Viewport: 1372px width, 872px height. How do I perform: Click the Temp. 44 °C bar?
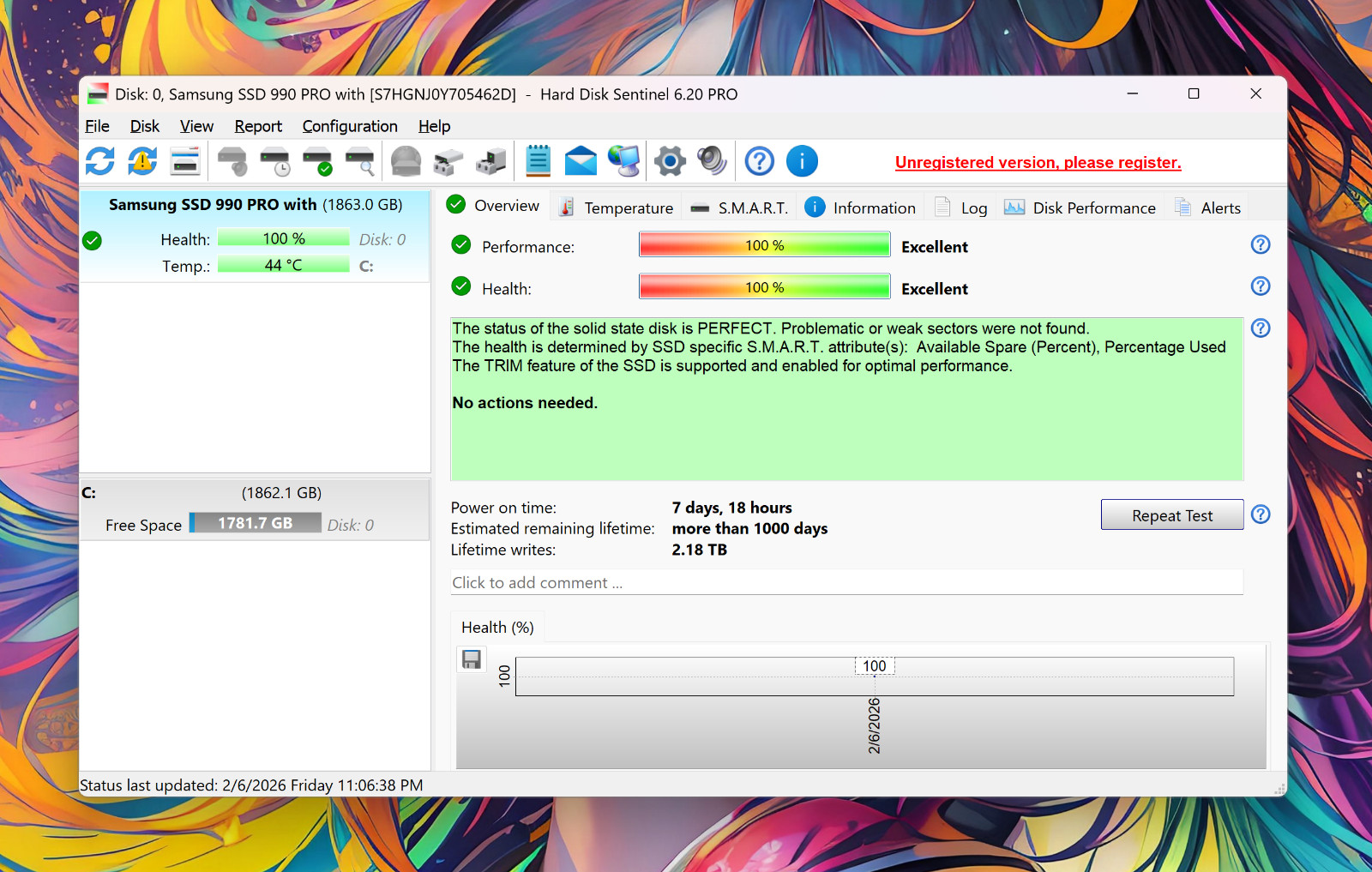pos(284,265)
